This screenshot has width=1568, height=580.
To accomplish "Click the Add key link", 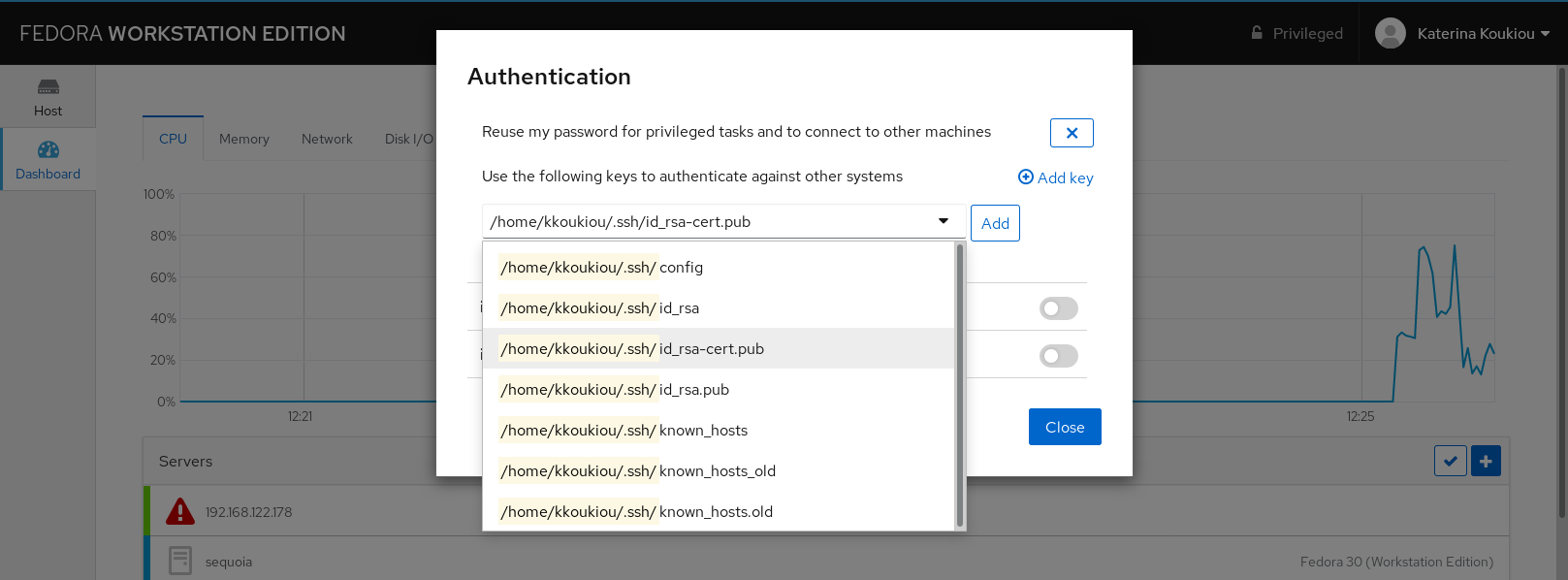I will (x=1055, y=177).
